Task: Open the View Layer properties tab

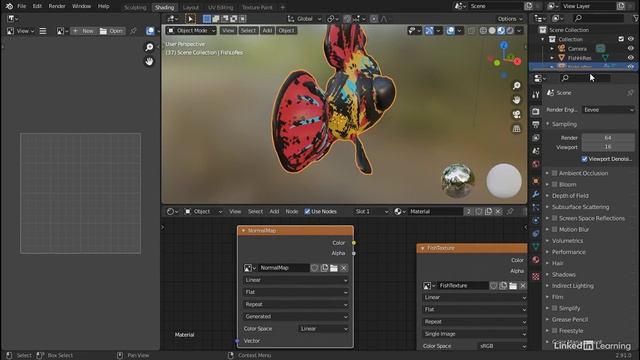Action: tap(536, 138)
